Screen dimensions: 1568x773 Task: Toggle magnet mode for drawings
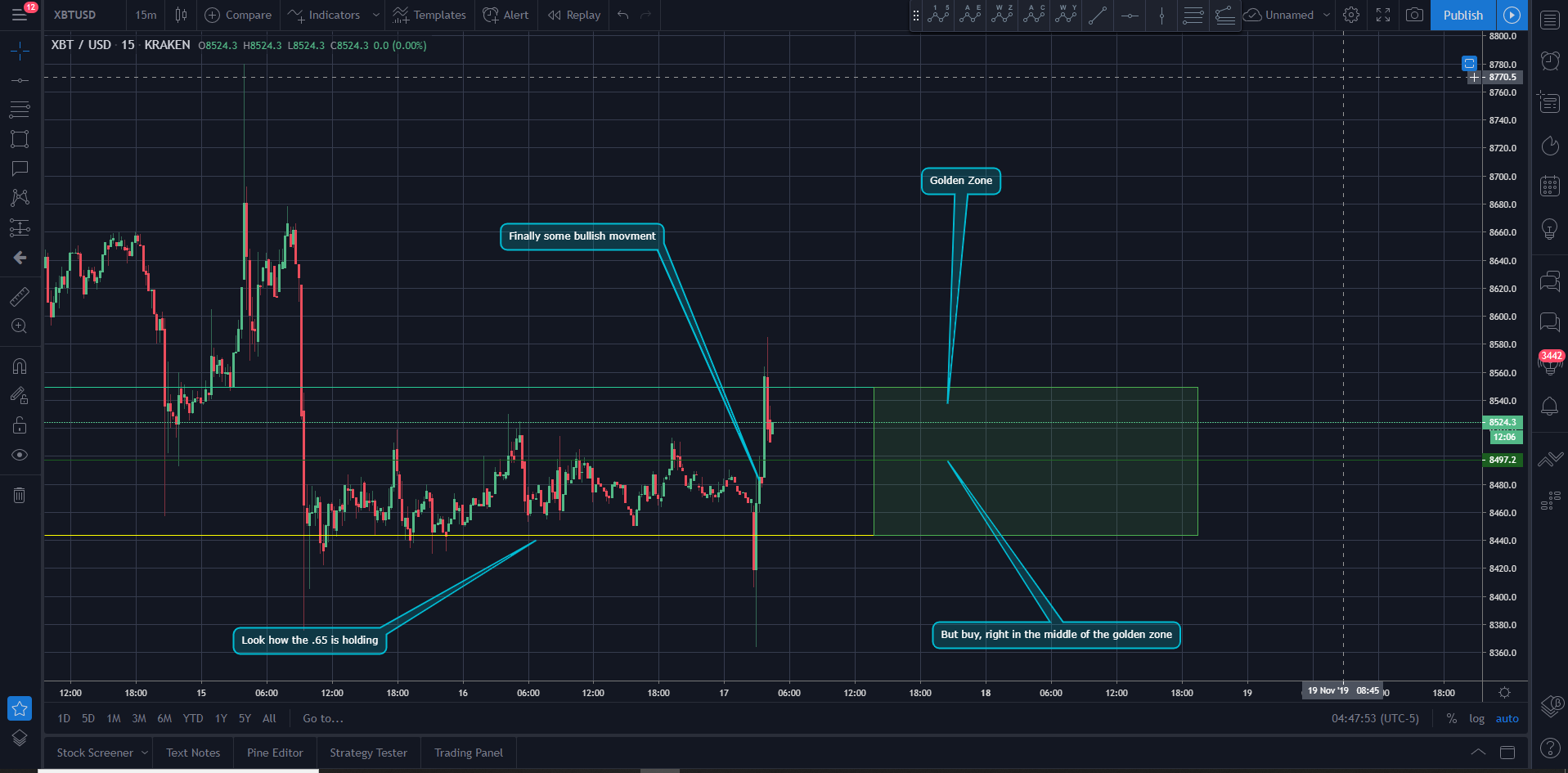pos(20,366)
